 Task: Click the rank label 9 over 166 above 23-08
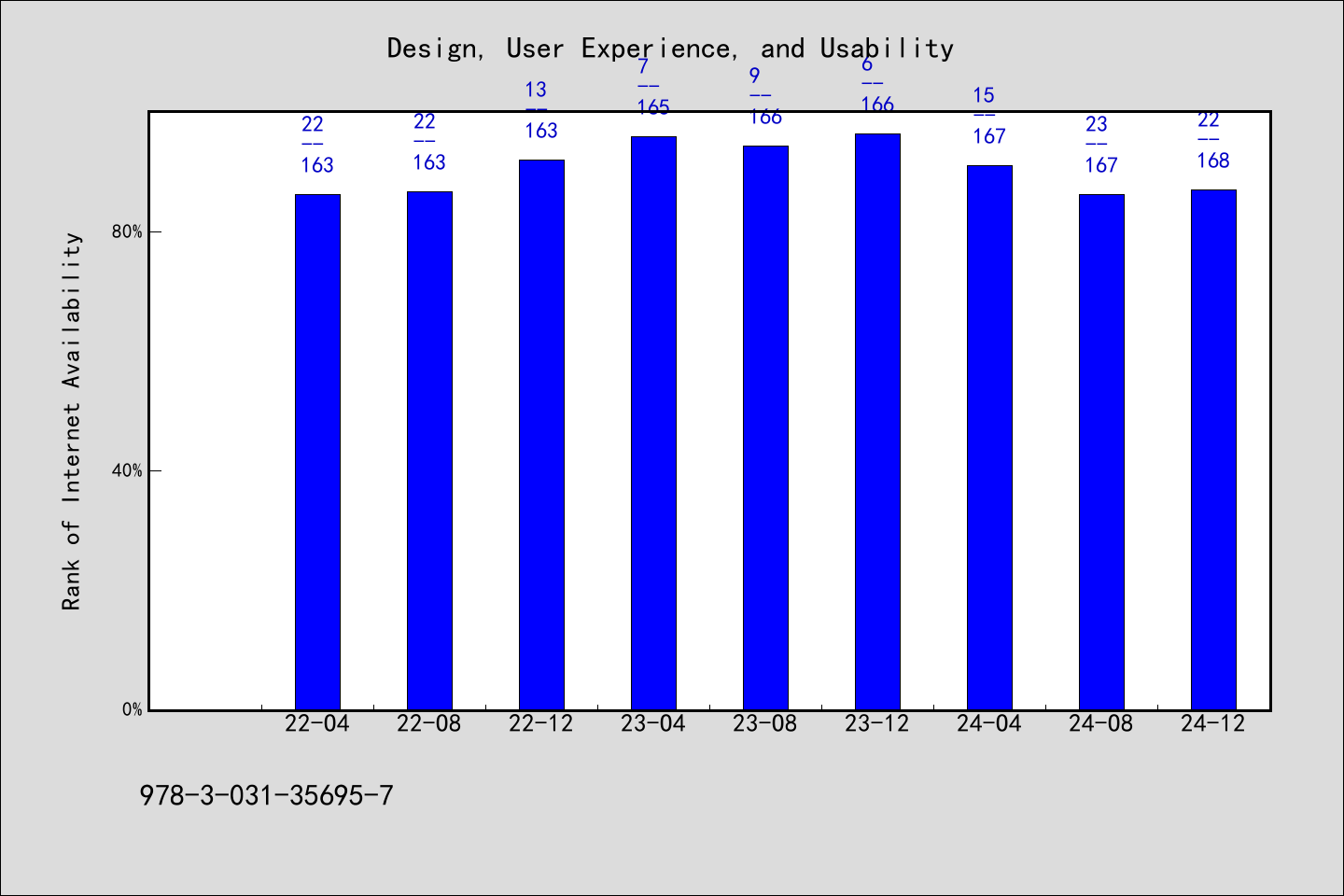765,96
